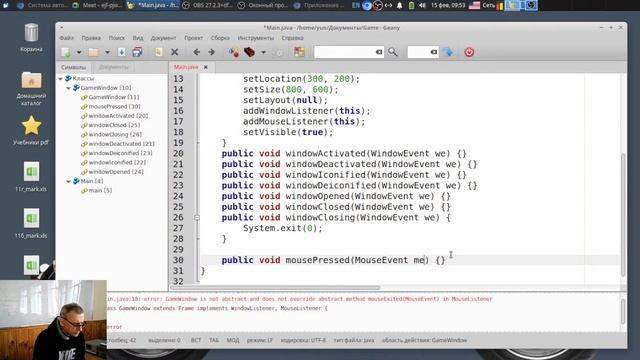Open the Корзина desktop icon
The width and height of the screenshot is (640, 360).
click(31, 38)
